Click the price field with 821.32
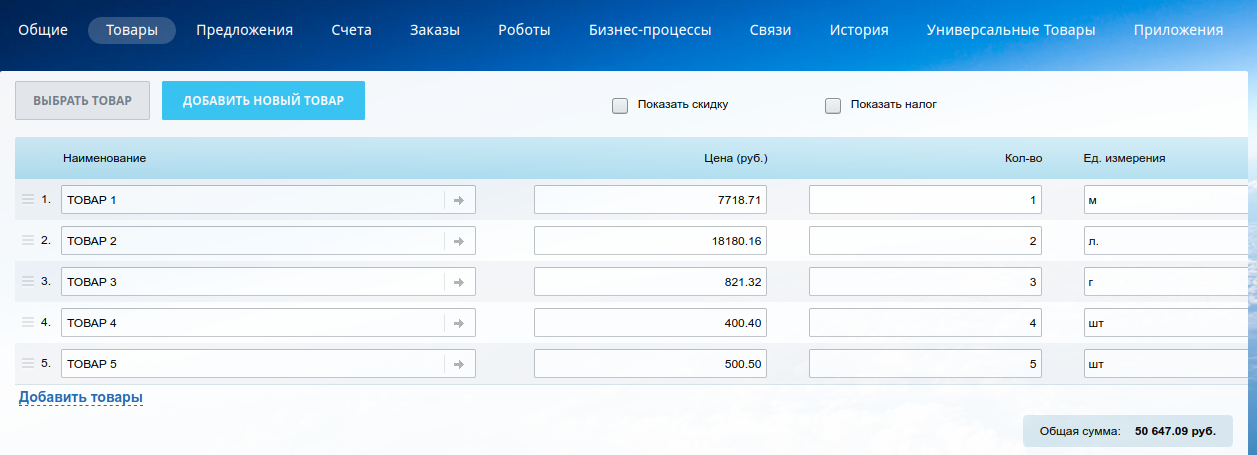The width and height of the screenshot is (1257, 455). [x=650, y=282]
